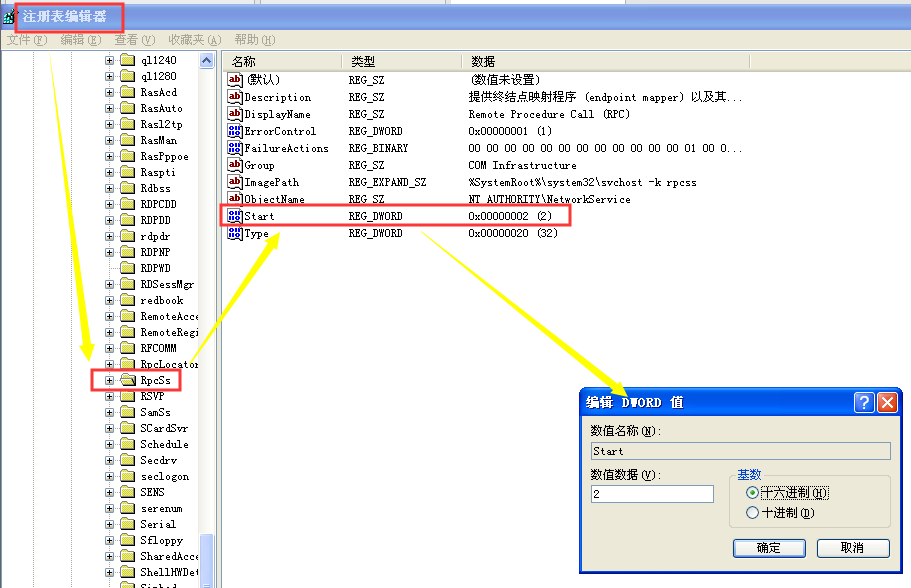This screenshot has height=588, width=911.
Task: Select the rdpdr tree item
Action: click(155, 236)
